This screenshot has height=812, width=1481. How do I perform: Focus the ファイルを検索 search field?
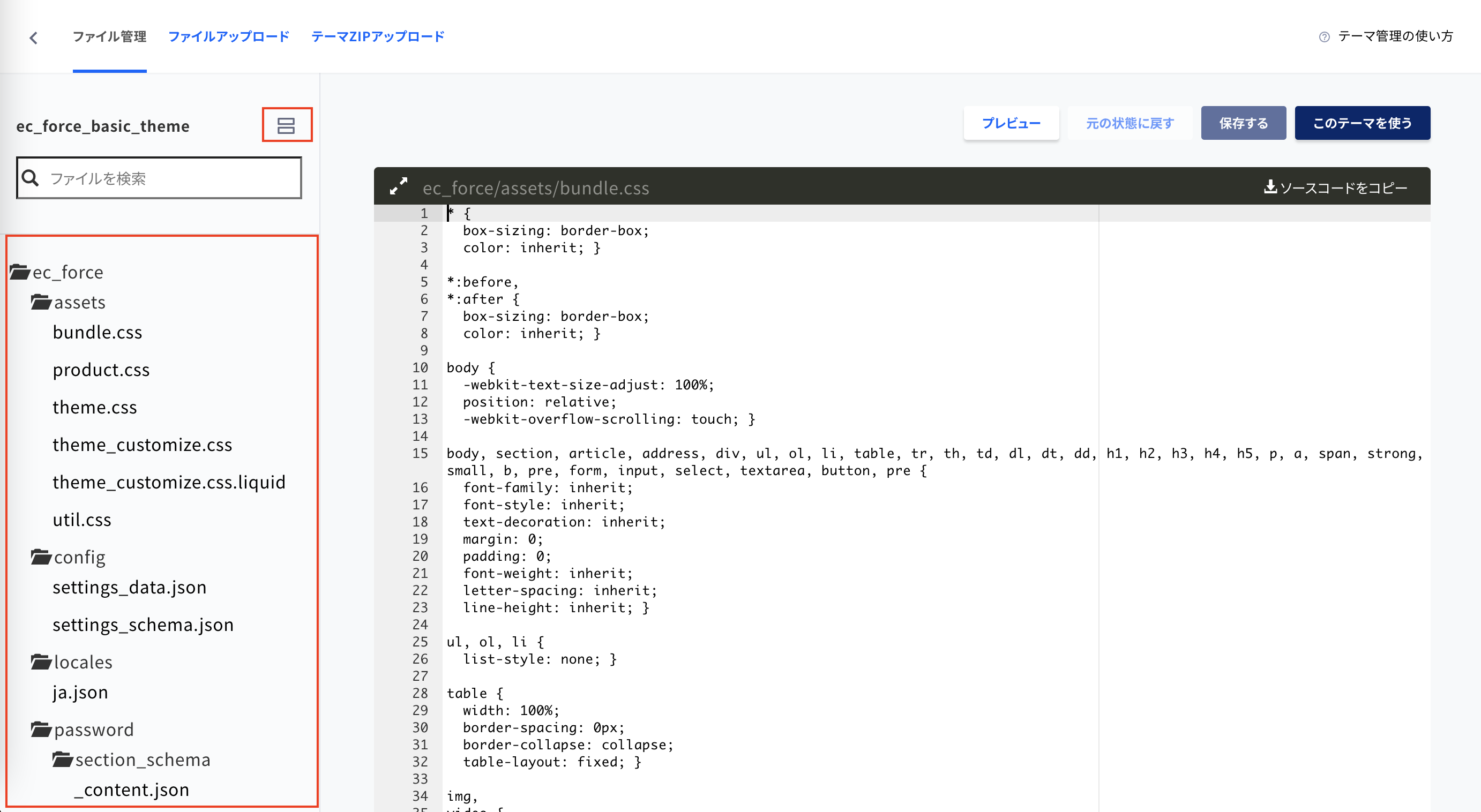click(159, 178)
